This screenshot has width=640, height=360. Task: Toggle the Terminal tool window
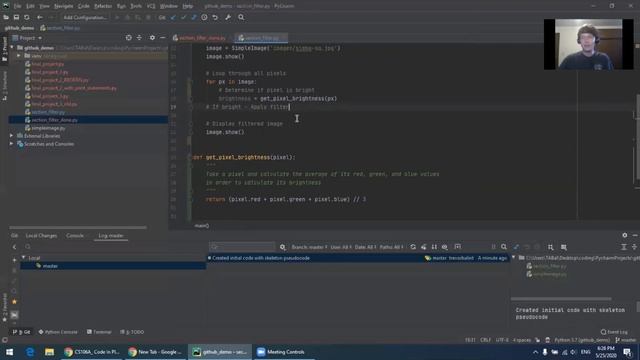click(99, 332)
